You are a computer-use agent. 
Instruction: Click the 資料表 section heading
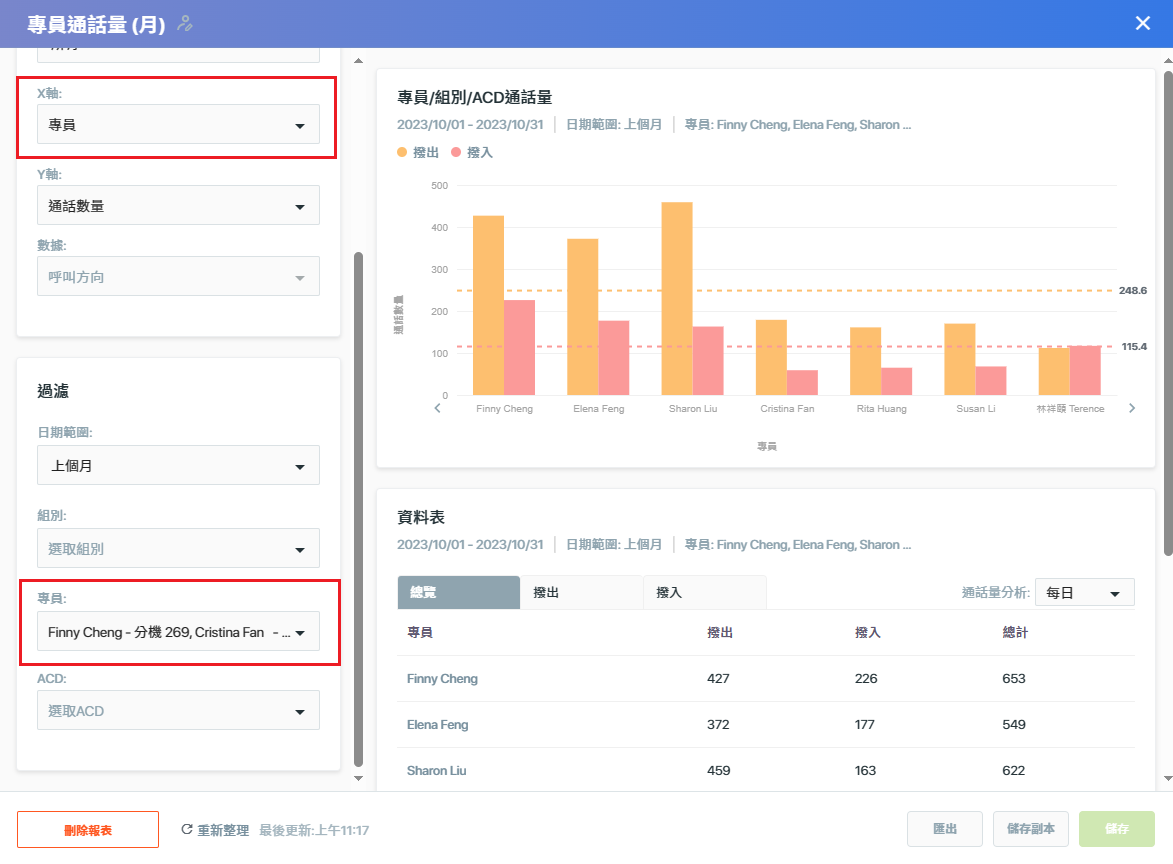[421, 517]
